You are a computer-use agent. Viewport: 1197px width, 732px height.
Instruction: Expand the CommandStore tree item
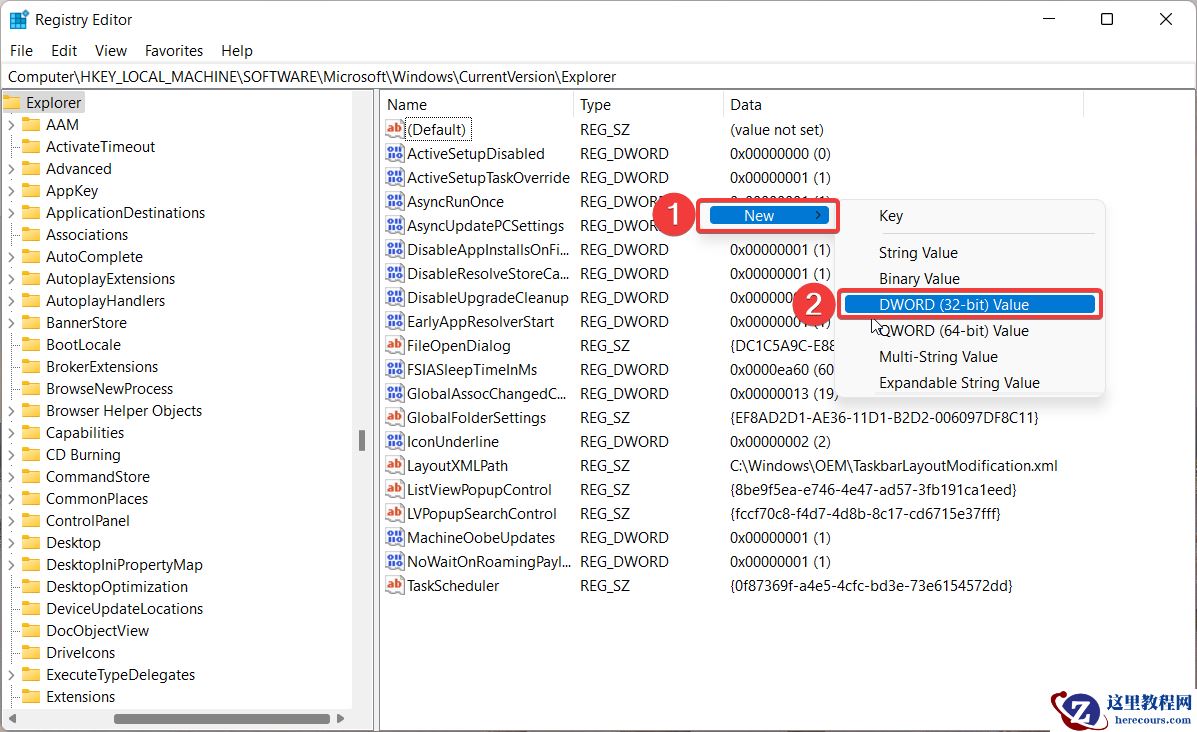click(x=13, y=476)
